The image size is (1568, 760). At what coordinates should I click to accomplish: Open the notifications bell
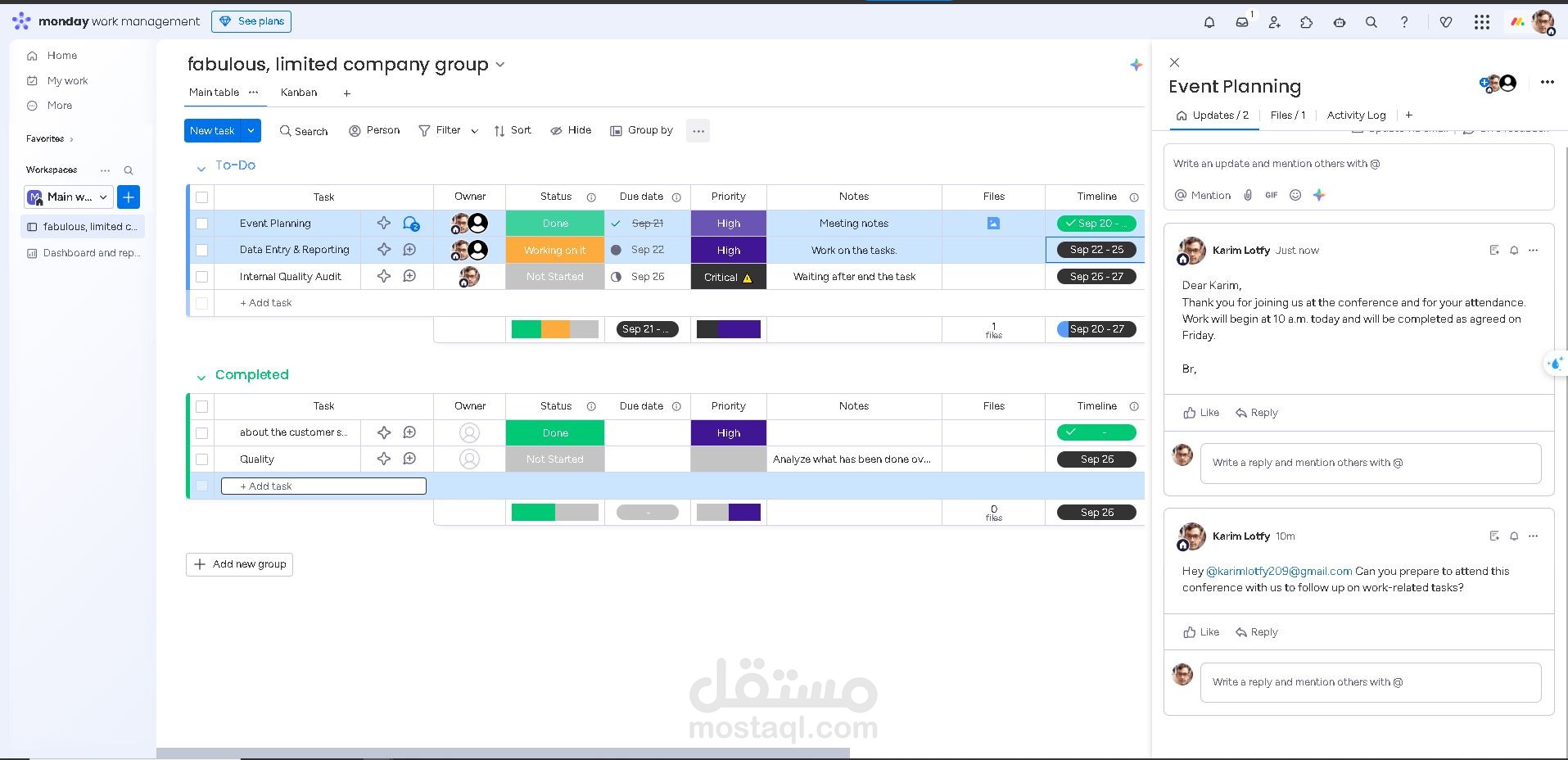[1209, 22]
